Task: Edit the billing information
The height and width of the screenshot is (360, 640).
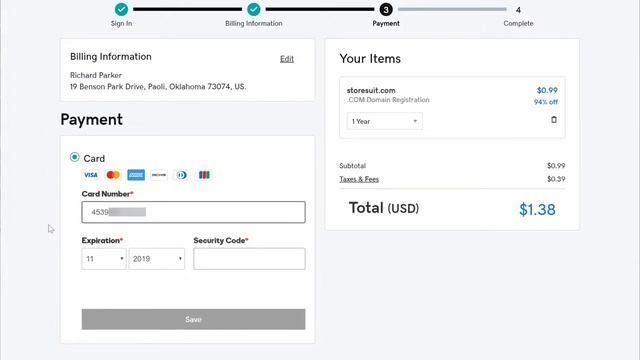Action: tap(287, 59)
